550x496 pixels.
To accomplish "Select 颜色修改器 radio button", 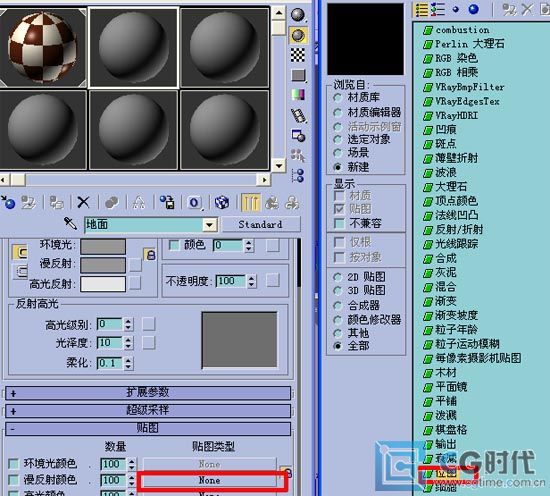I will tap(337, 320).
